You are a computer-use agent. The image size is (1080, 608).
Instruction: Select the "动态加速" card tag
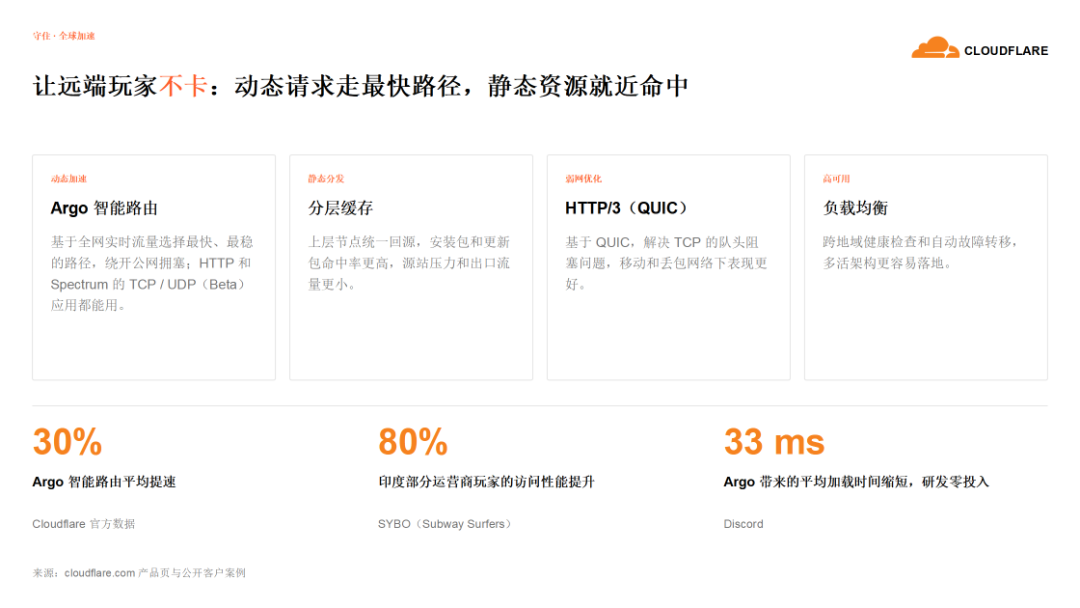pyautogui.click(x=68, y=179)
